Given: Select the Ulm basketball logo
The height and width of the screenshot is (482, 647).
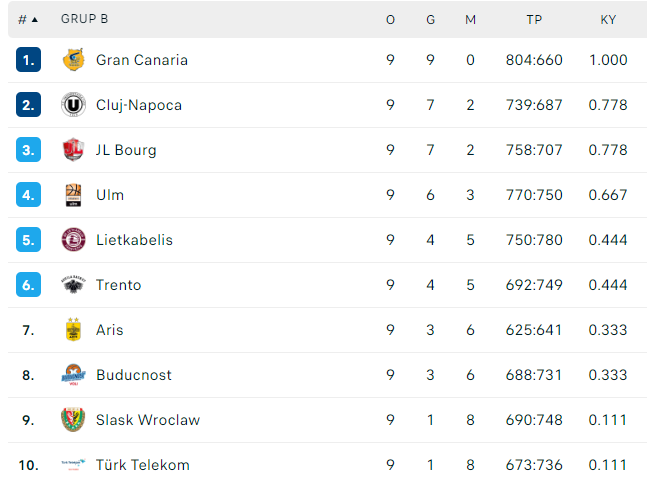Looking at the screenshot, I should point(73,195).
